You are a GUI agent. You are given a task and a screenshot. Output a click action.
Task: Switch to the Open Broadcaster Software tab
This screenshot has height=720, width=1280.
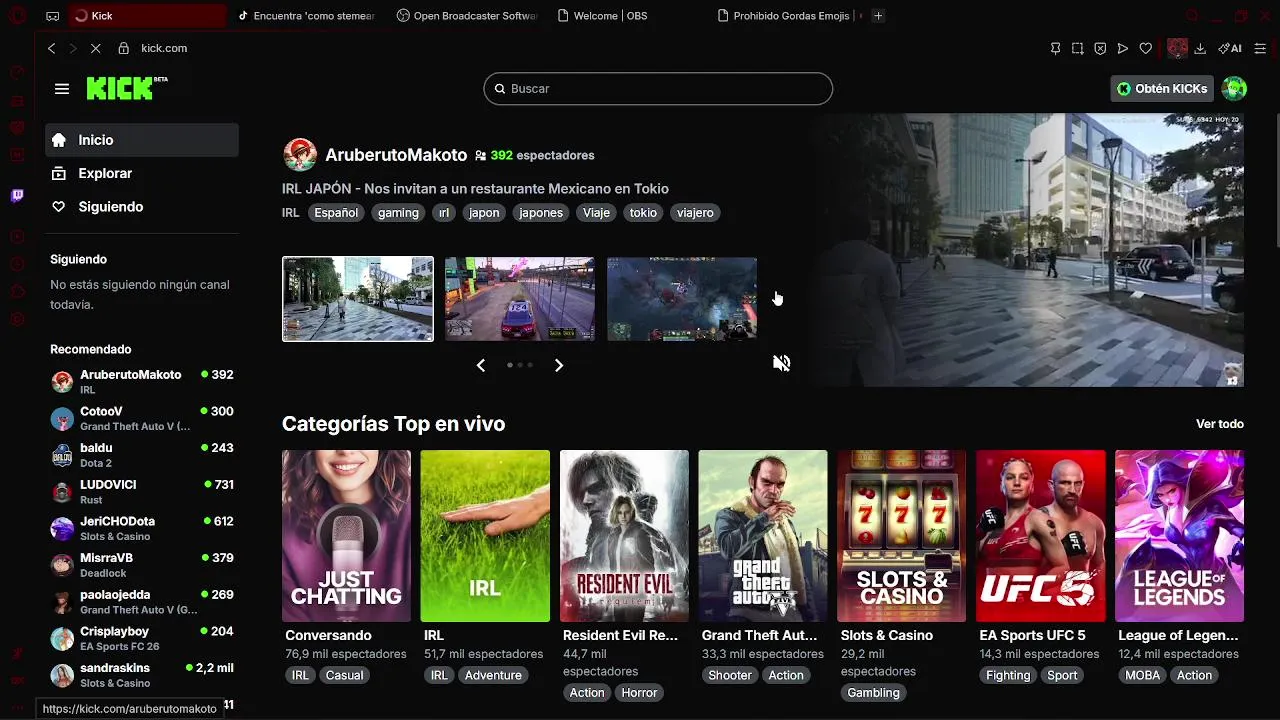pyautogui.click(x=466, y=16)
